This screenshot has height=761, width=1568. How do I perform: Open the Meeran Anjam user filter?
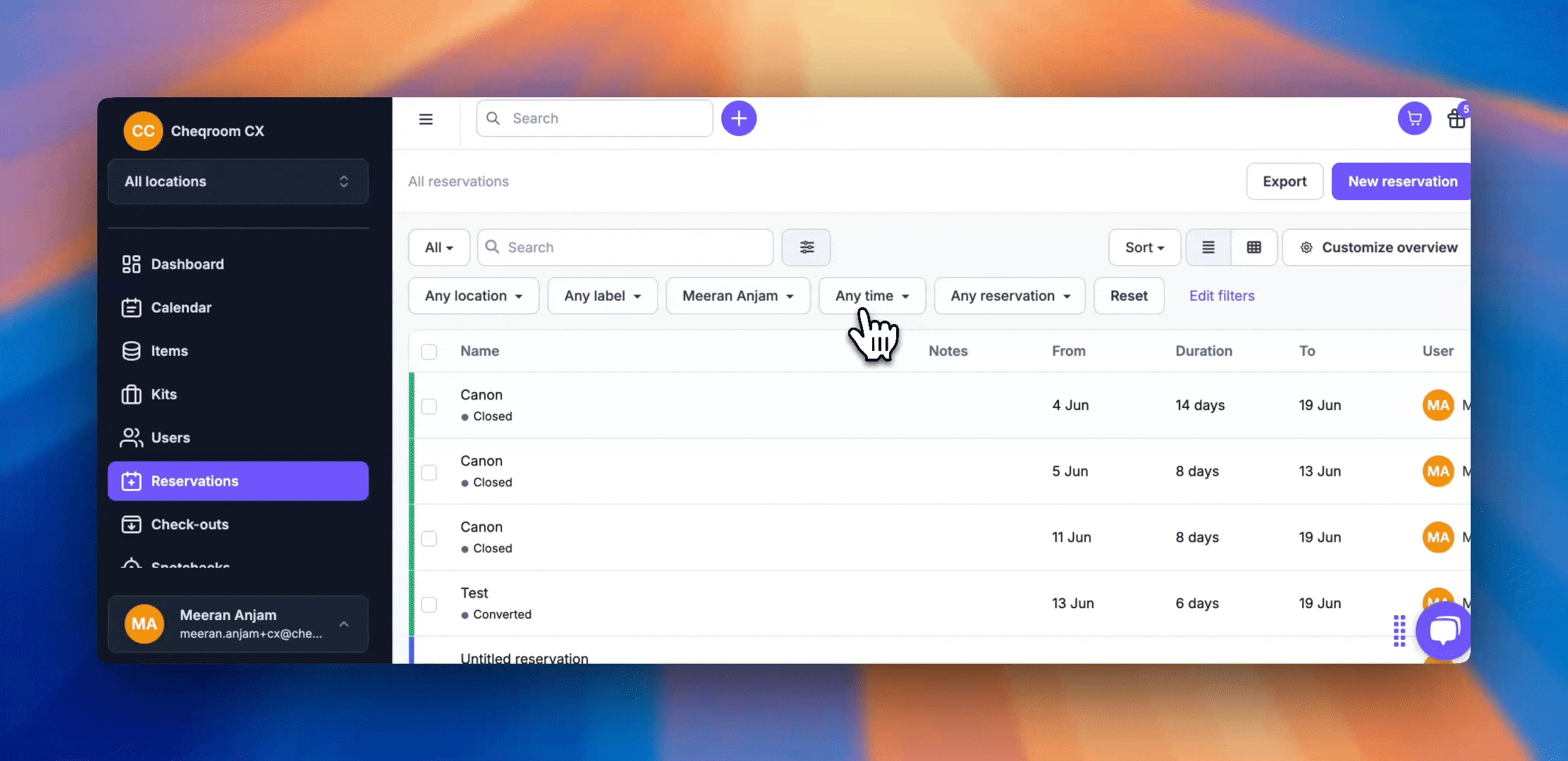(737, 296)
